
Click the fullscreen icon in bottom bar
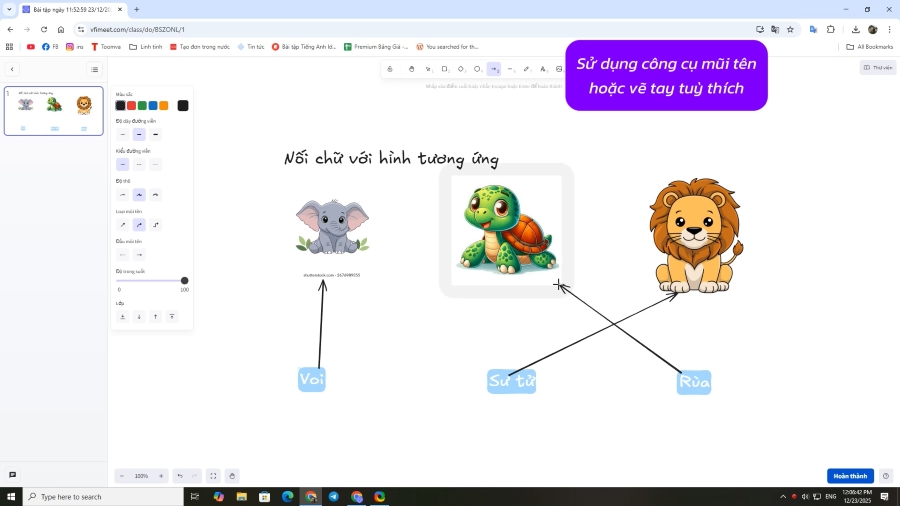click(x=213, y=476)
